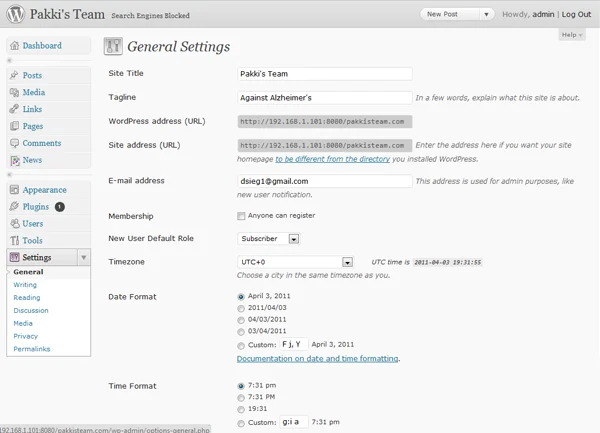Click the Settings sliders icon in sidebar

[x=15, y=257]
